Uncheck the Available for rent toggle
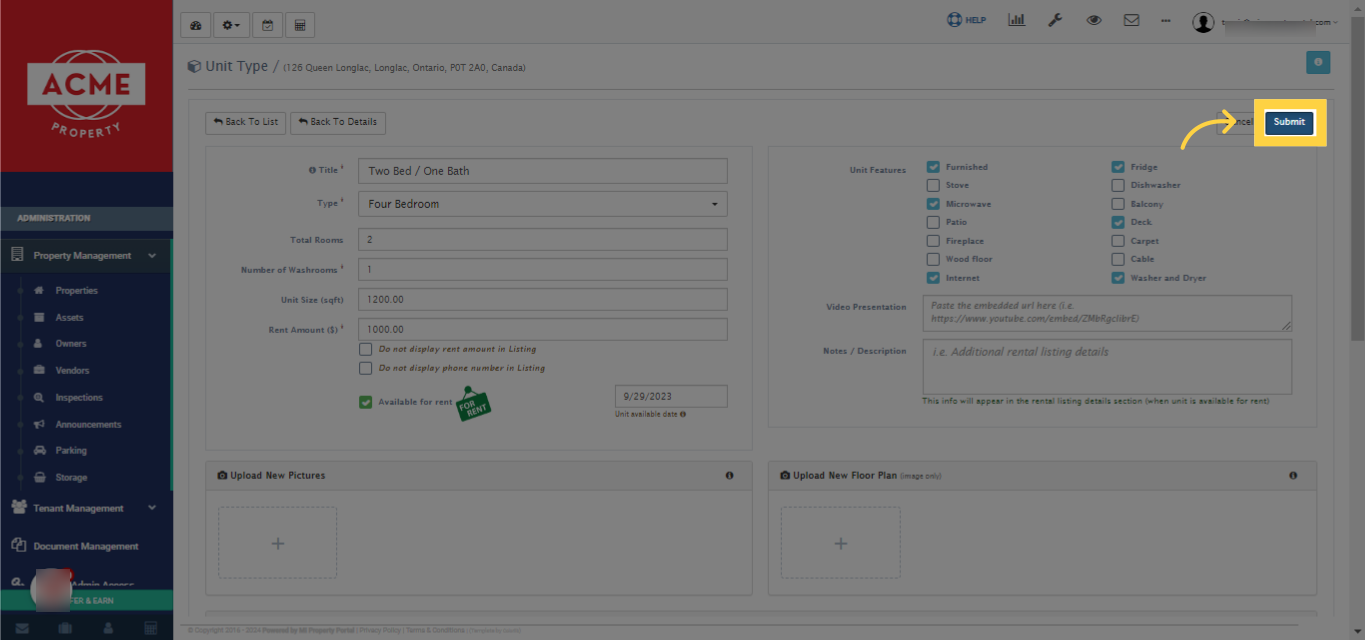 coord(366,401)
